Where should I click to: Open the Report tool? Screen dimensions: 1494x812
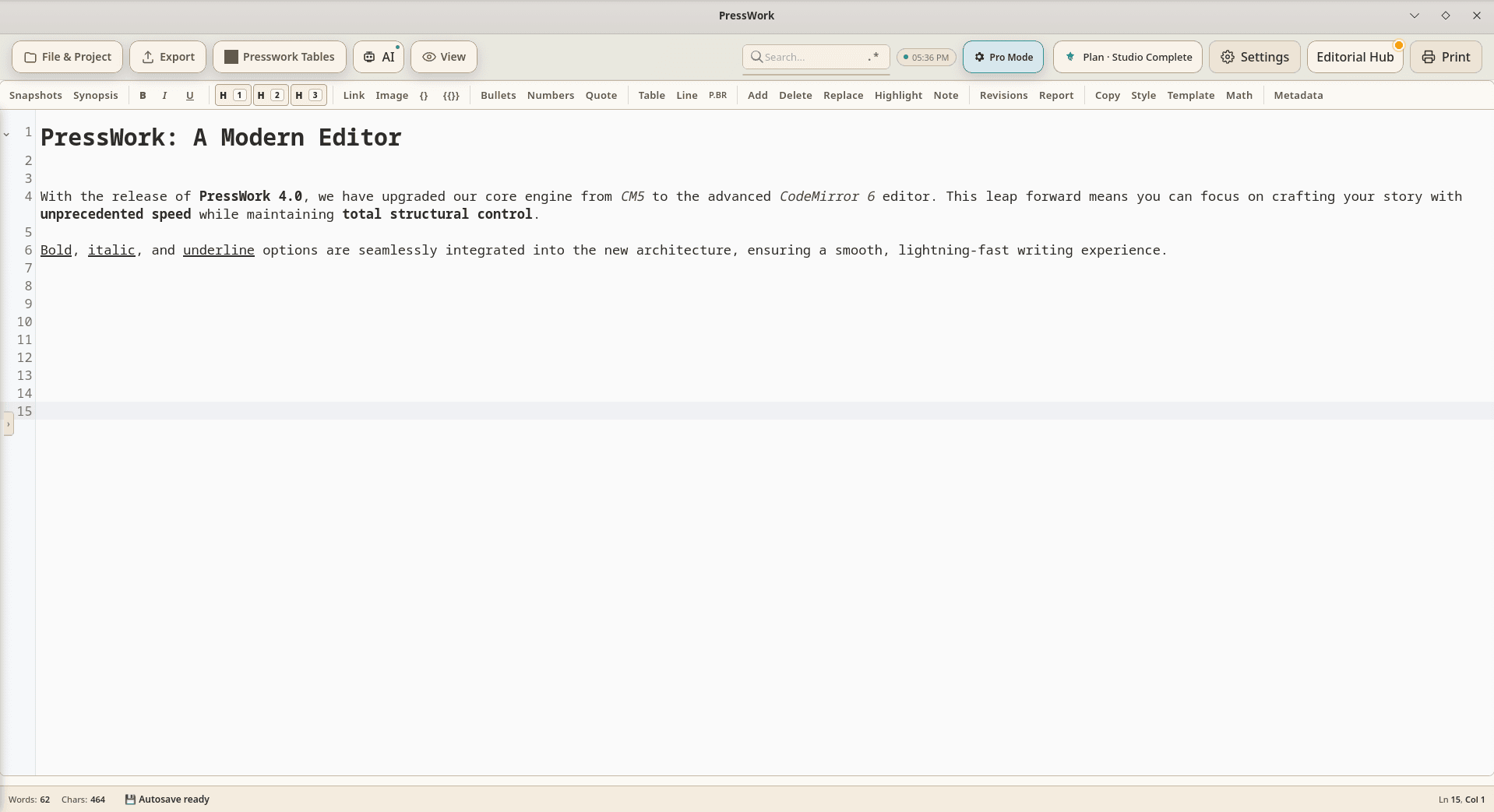[1056, 95]
